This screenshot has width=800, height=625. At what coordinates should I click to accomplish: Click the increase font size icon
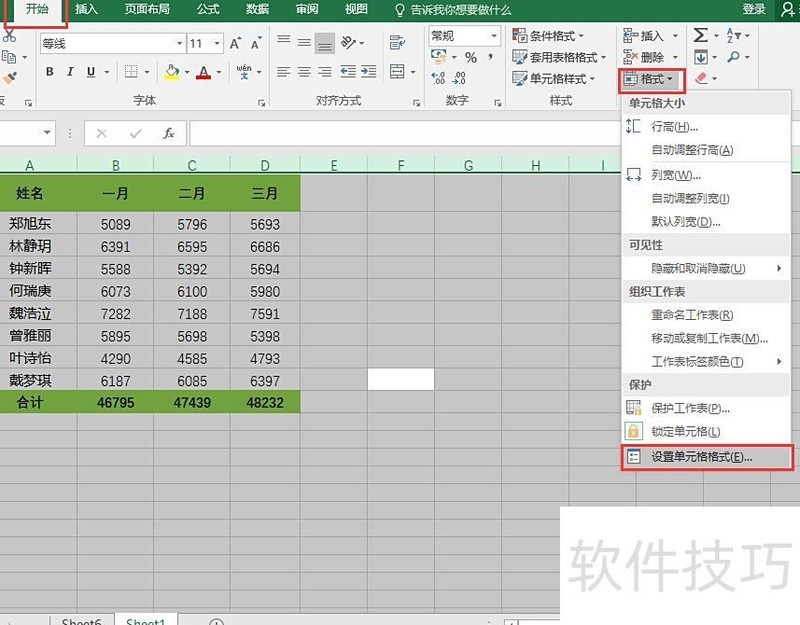pos(235,44)
